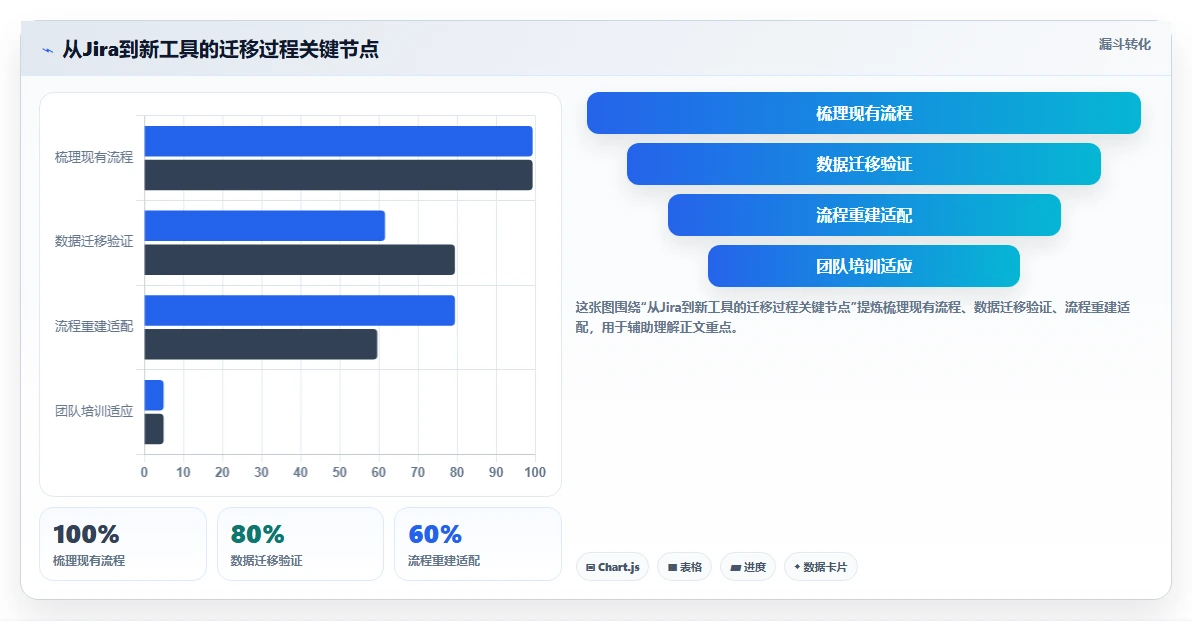This screenshot has height=621, width=1192.
Task: Click the blue bar for 数据迁移验证
Action: pos(265,226)
